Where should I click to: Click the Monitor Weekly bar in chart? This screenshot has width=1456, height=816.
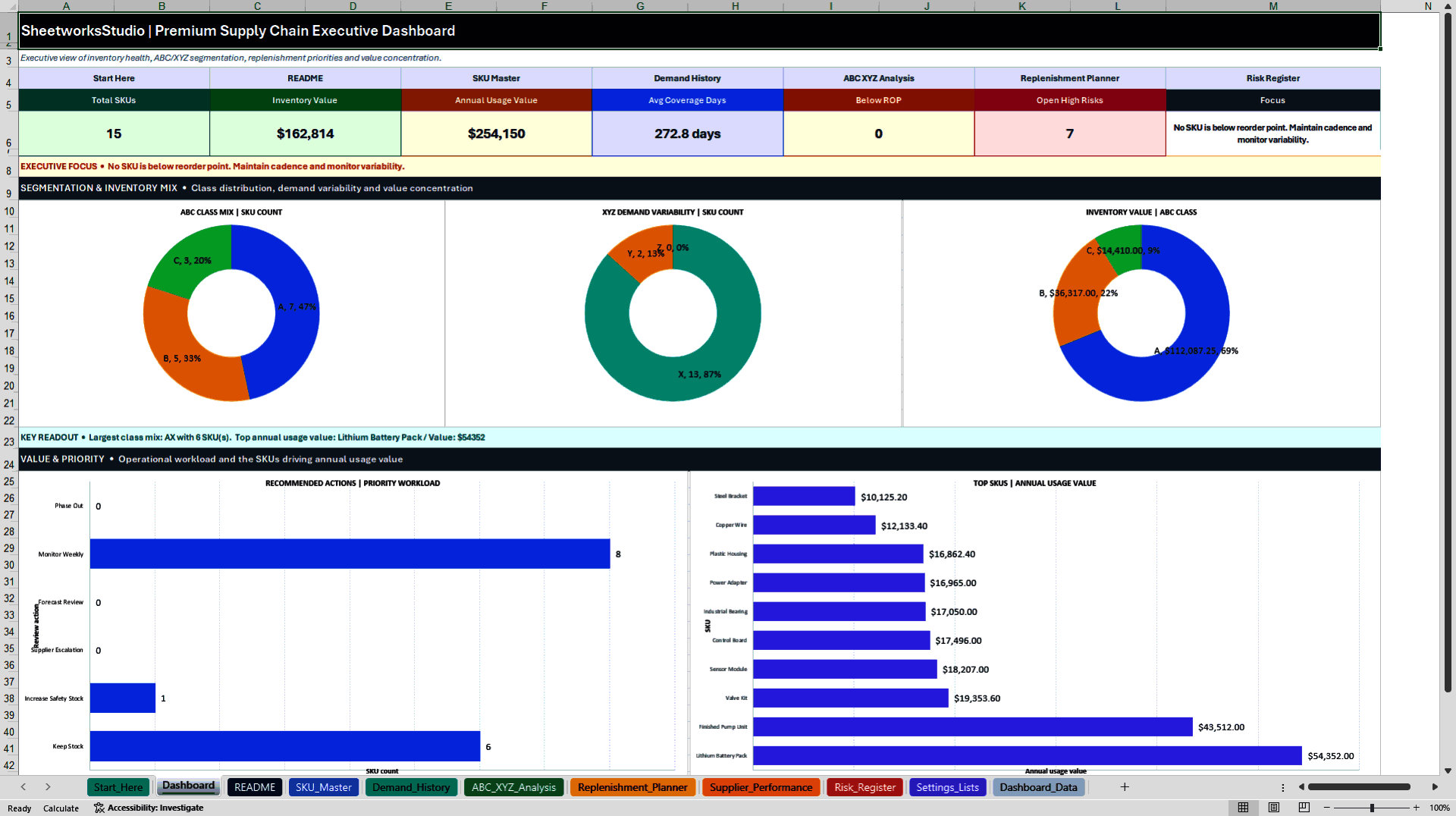pos(350,554)
